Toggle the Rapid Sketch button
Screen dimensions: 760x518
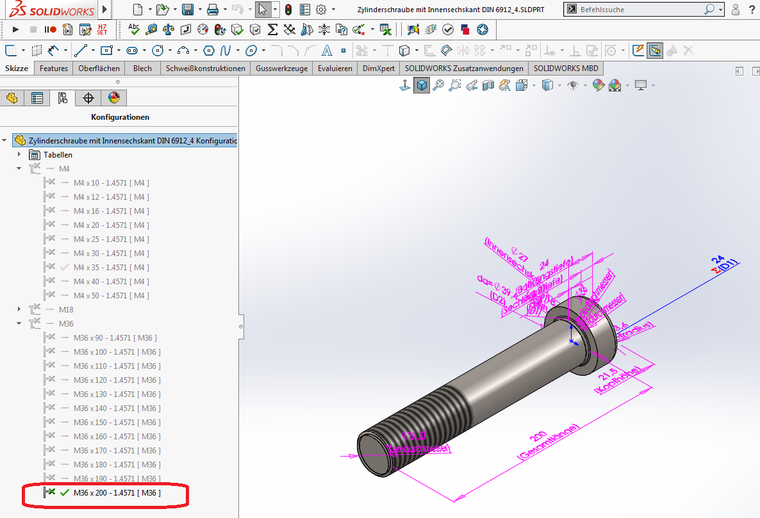(638, 50)
